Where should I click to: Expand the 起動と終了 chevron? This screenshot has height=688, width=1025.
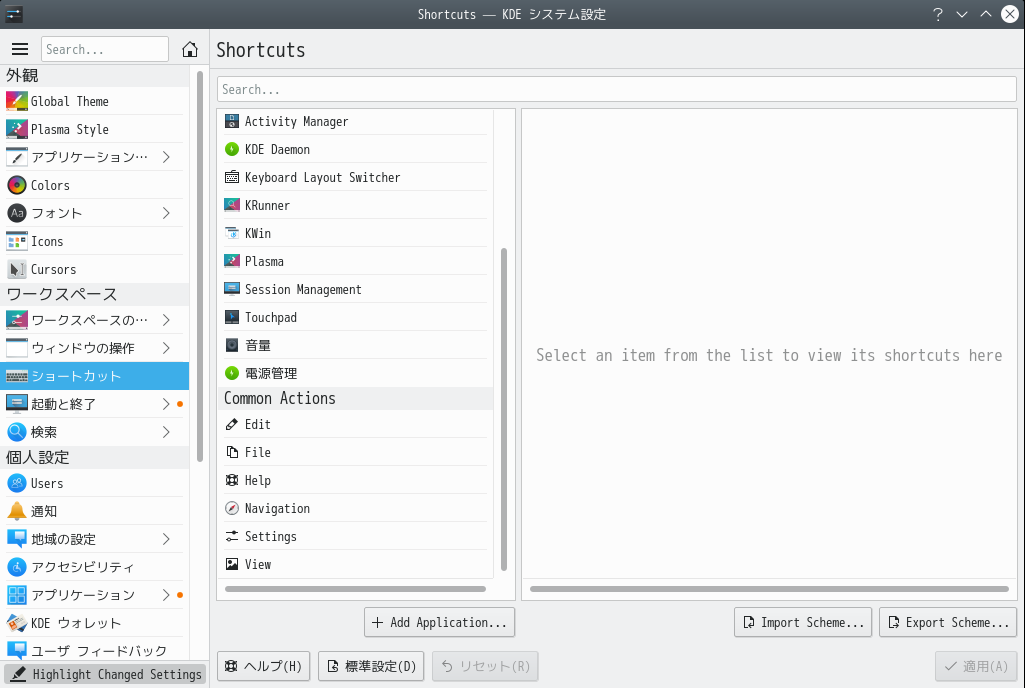(166, 404)
